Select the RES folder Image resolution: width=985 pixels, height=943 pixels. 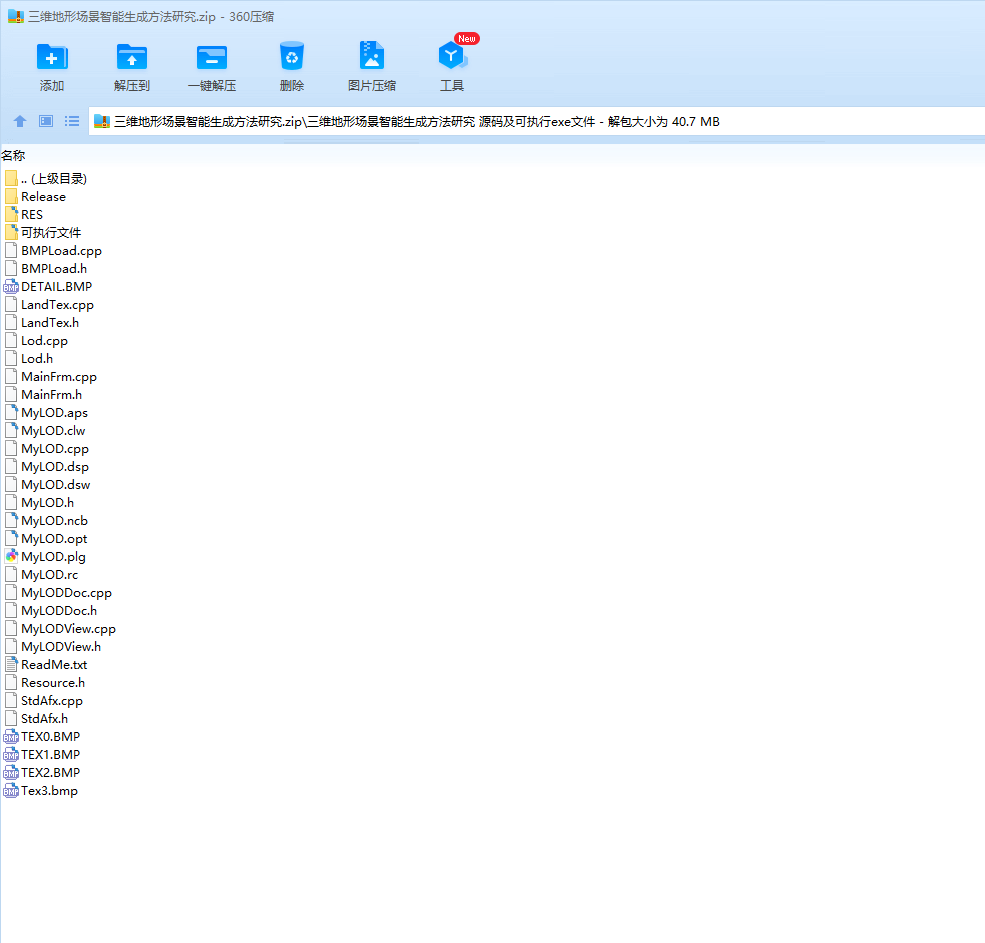pos(24,215)
